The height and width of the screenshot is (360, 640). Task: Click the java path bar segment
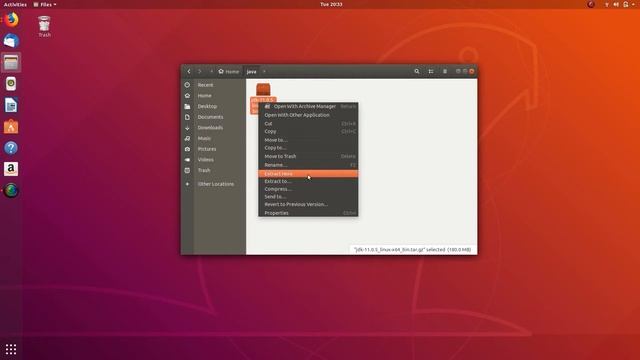(x=251, y=71)
